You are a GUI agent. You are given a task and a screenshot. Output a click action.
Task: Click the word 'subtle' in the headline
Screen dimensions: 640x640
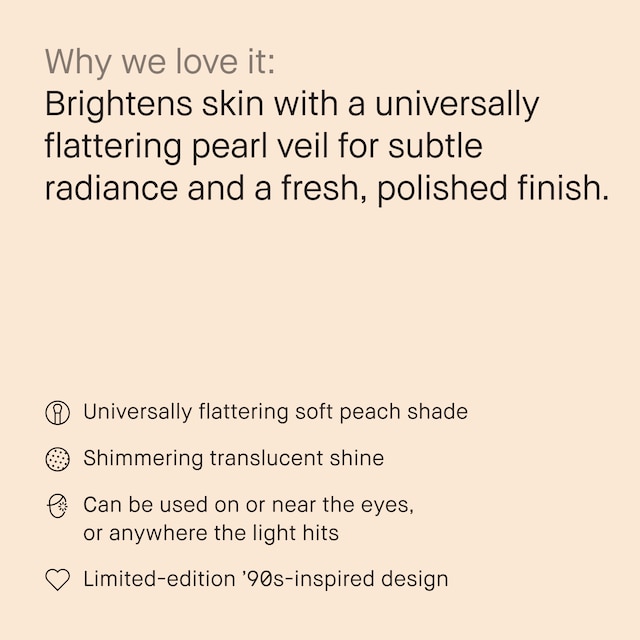[x=435, y=147]
